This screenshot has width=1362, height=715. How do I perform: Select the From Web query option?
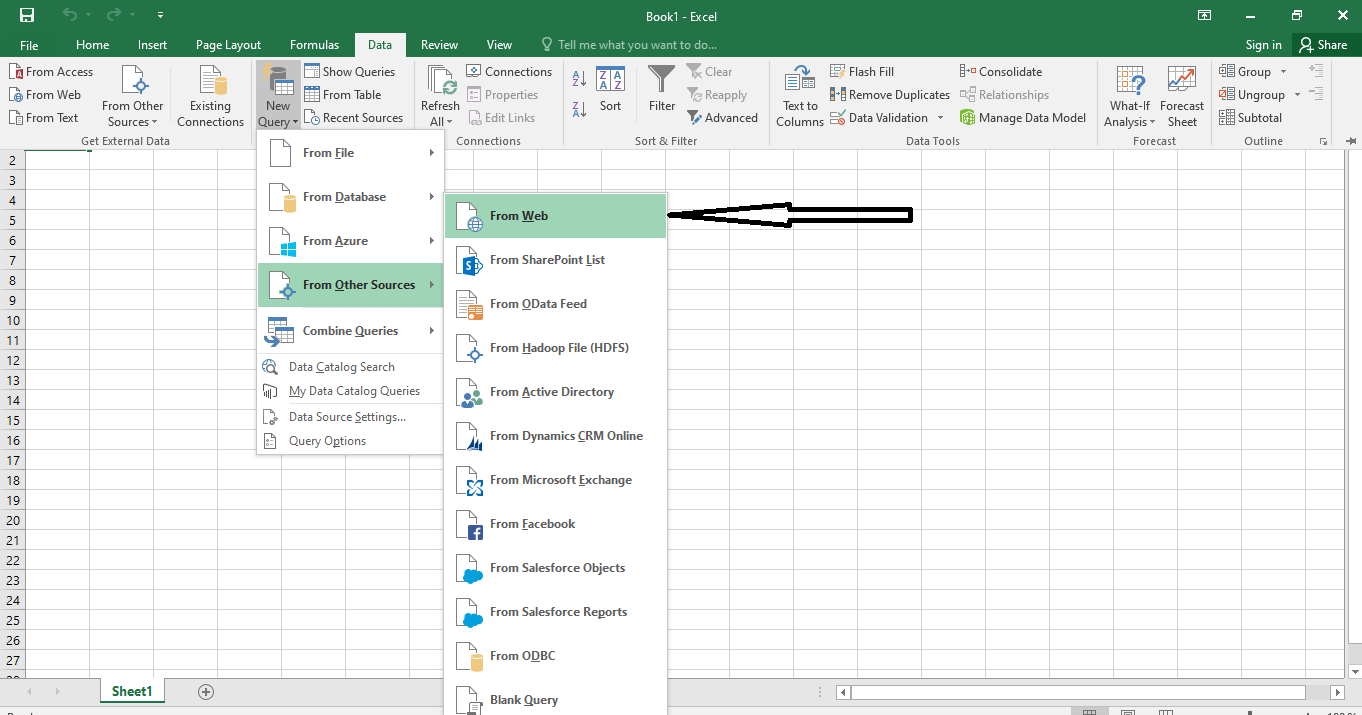518,215
